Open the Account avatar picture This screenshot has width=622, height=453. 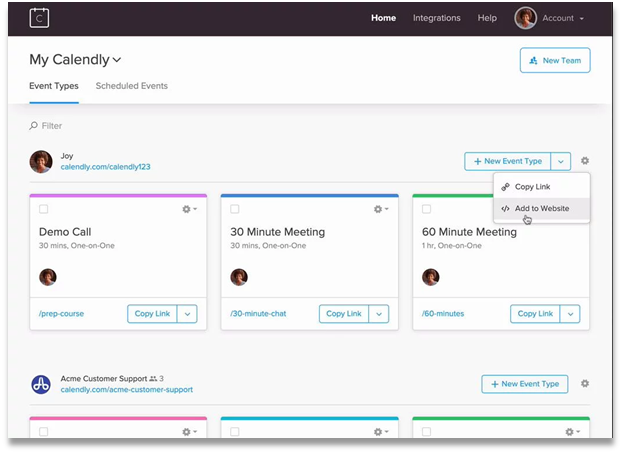(526, 18)
